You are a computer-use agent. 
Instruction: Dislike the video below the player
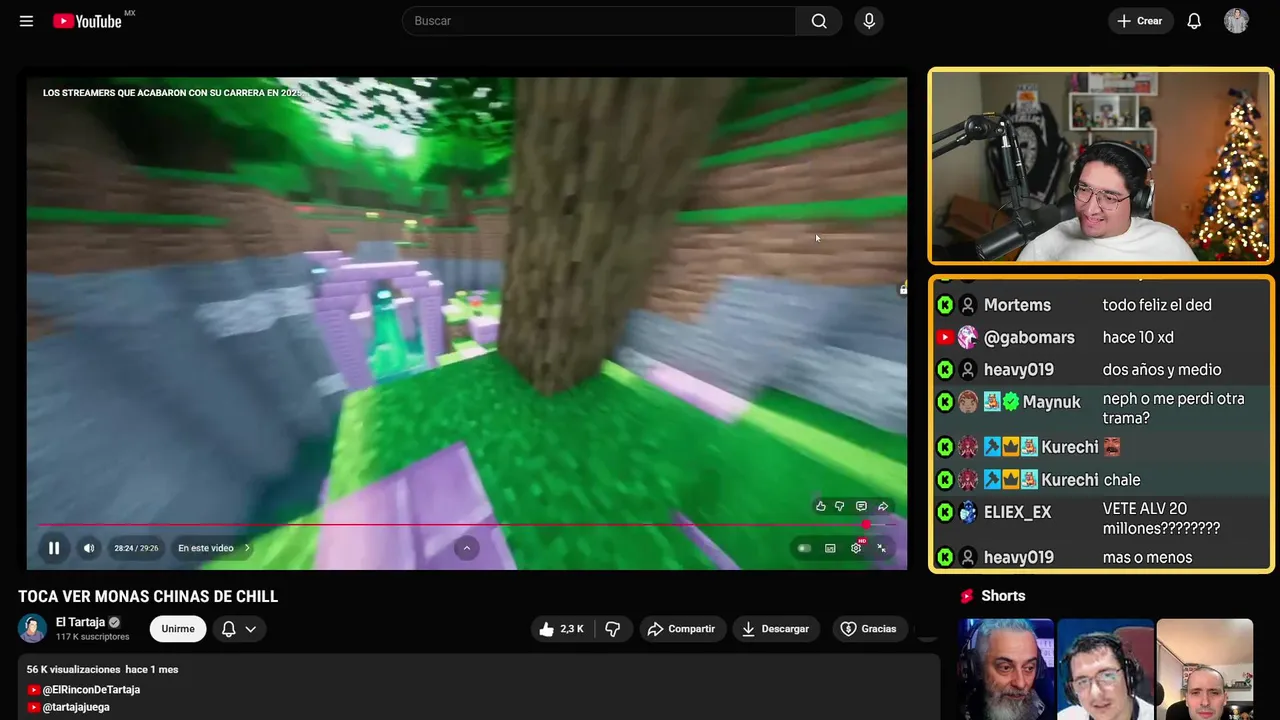[x=613, y=629]
